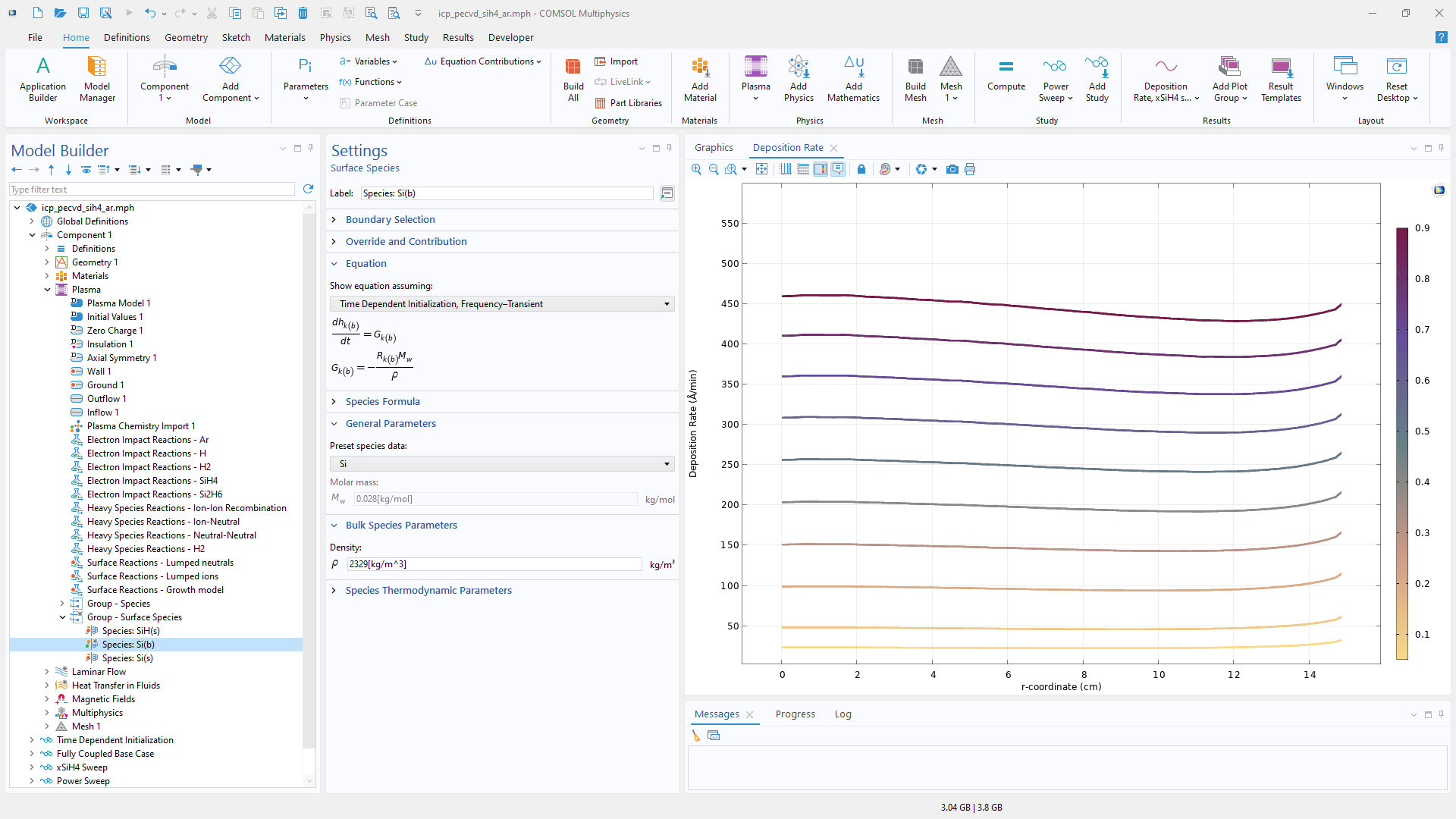Viewport: 1456px width, 819px height.
Task: Toggle the color legend display button
Action: click(x=821, y=169)
